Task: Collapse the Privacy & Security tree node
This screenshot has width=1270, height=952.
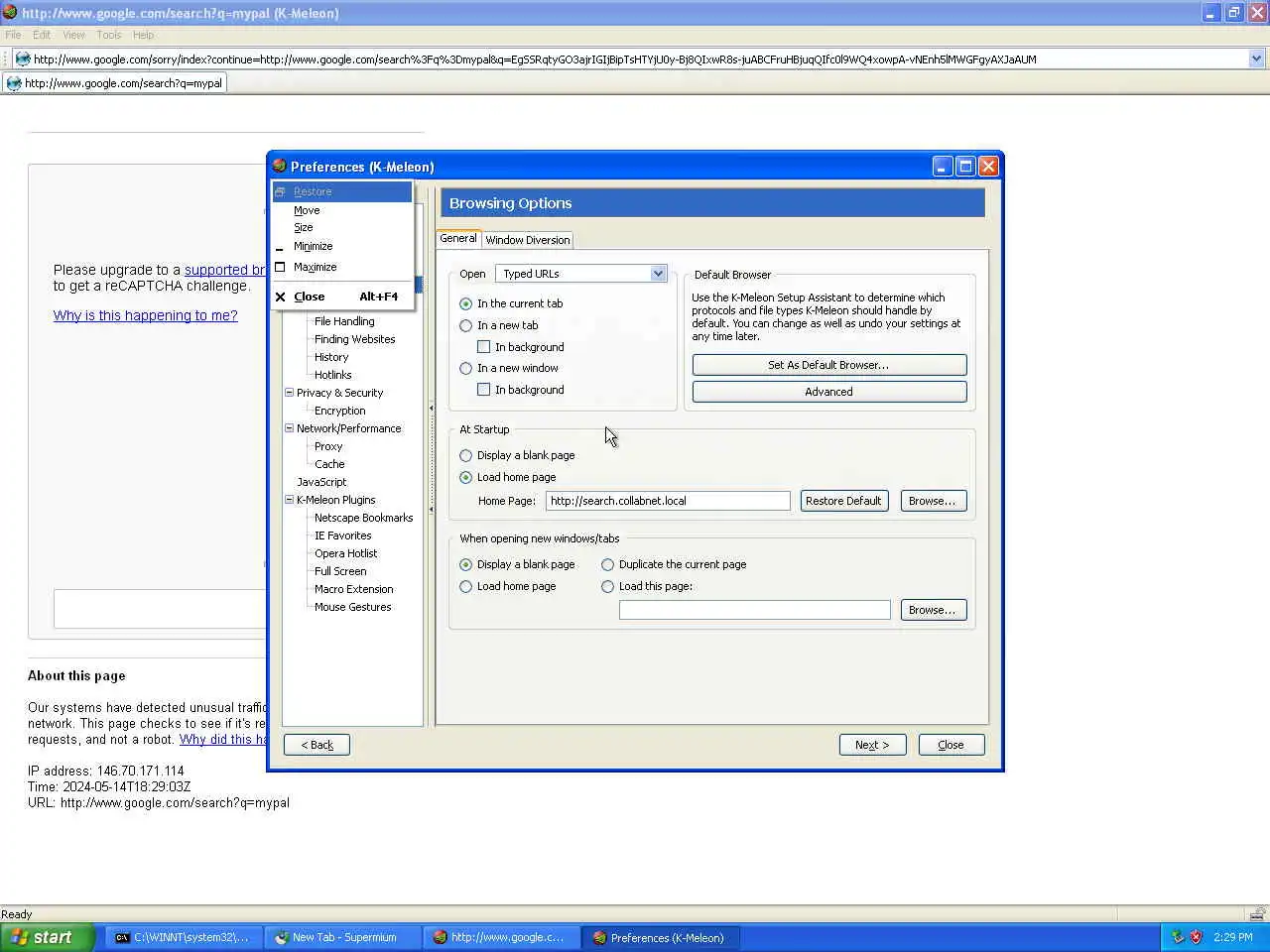Action: coord(289,393)
